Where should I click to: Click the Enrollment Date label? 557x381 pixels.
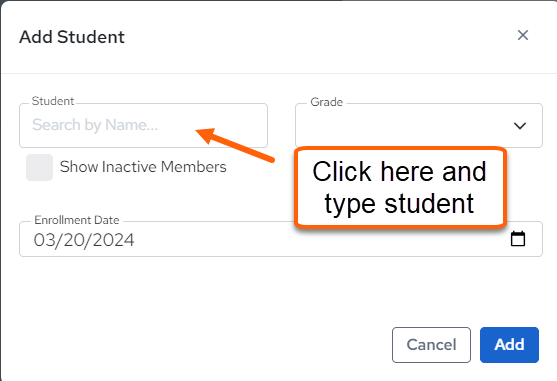point(77,220)
